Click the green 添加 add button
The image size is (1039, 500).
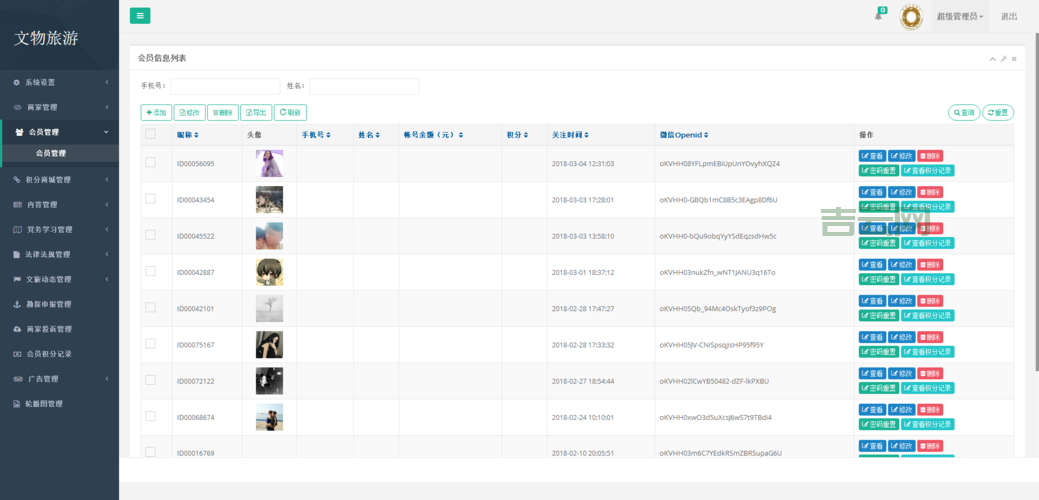(156, 113)
